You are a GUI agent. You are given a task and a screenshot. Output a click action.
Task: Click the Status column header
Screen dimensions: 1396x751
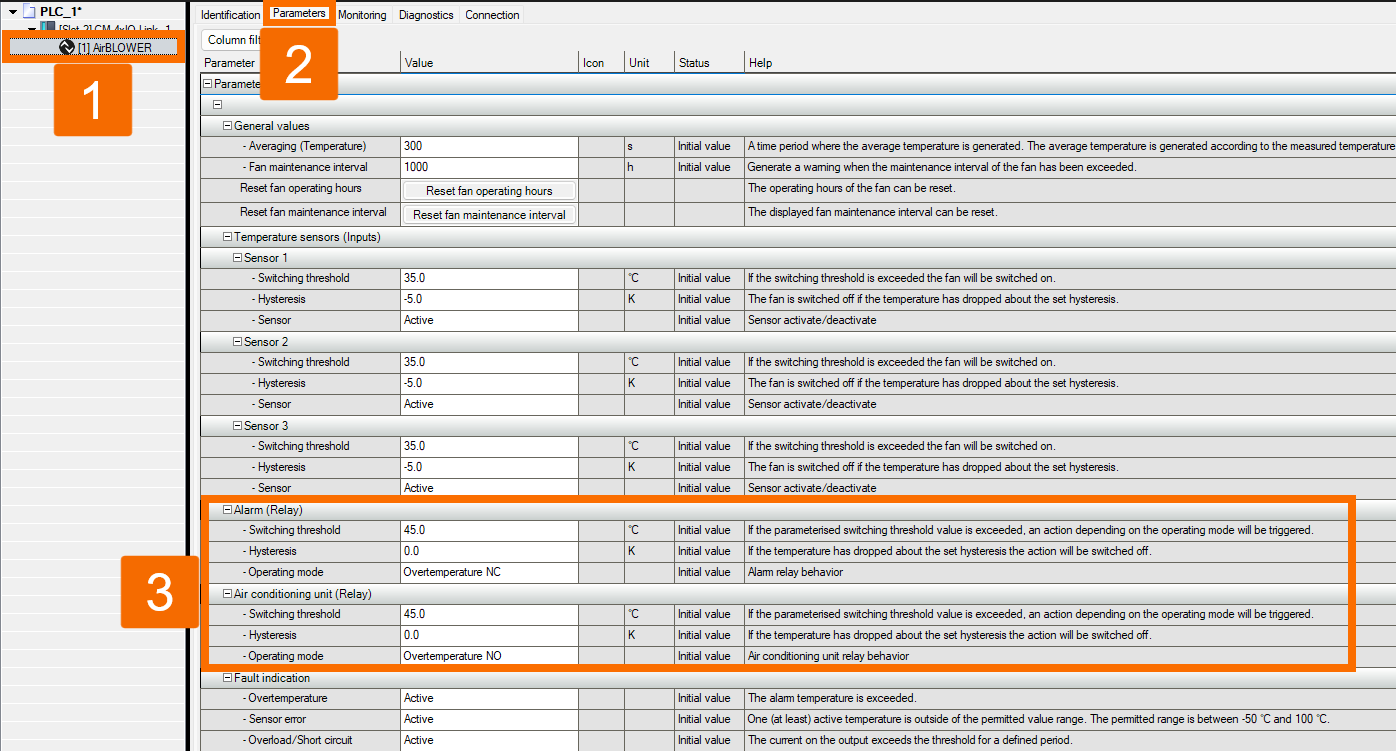[709, 63]
